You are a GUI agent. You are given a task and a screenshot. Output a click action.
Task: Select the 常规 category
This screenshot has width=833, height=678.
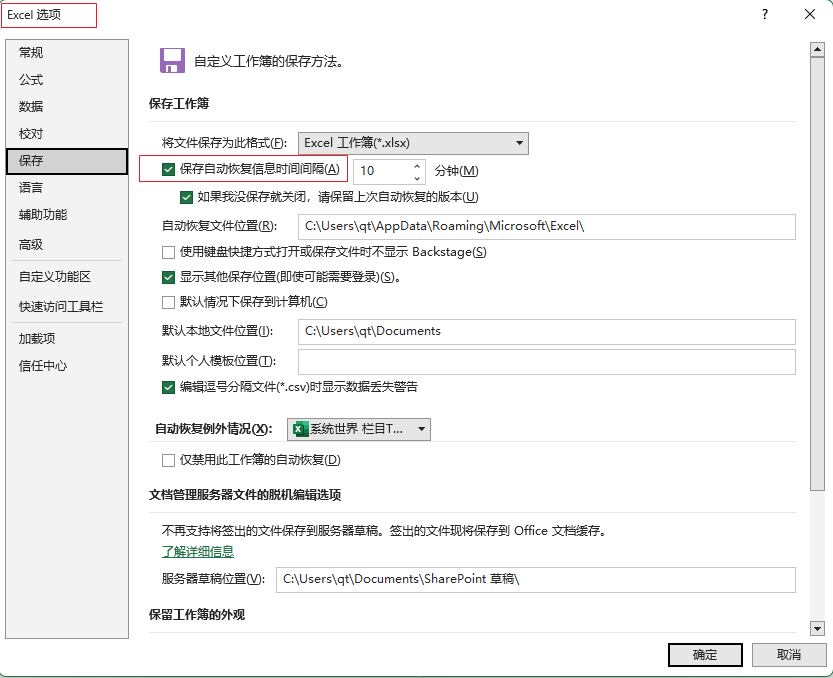67,53
